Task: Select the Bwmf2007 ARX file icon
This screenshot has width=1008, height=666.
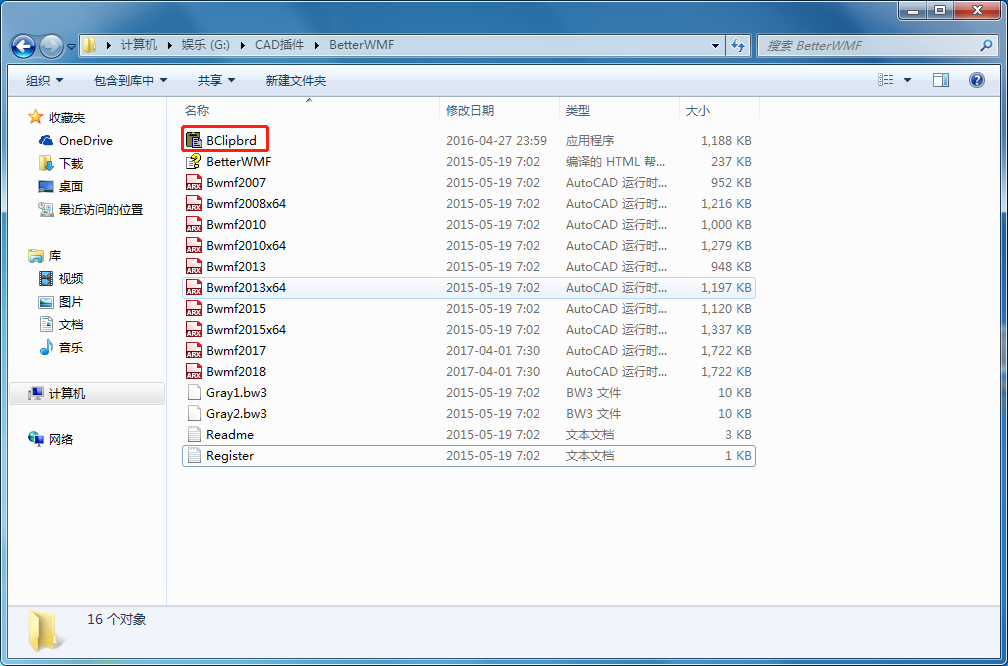Action: tap(194, 183)
